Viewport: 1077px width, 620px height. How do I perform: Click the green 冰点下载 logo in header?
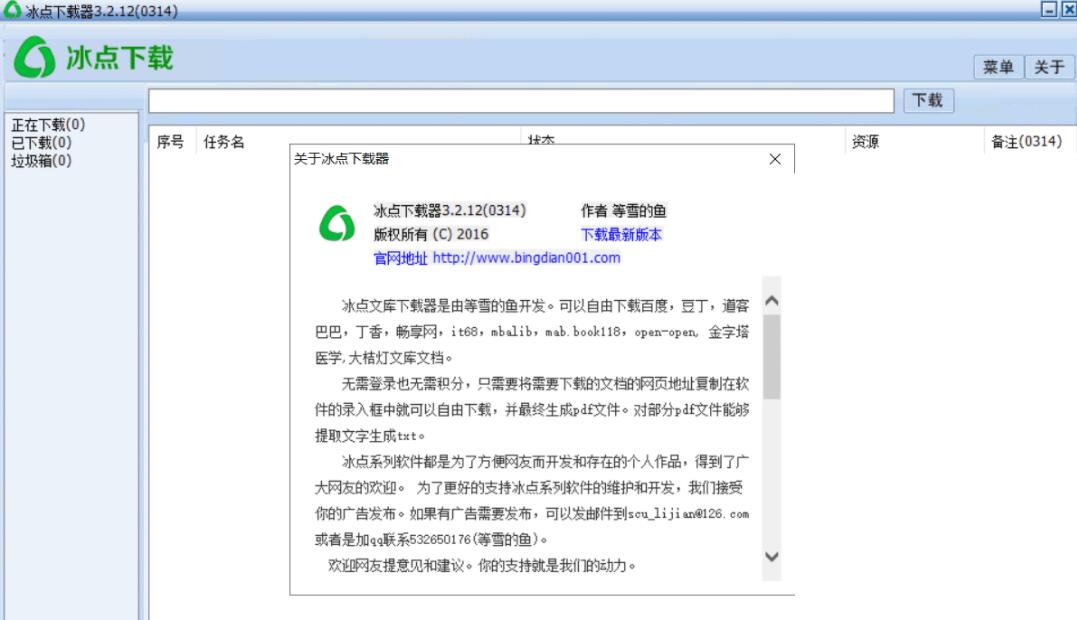coord(93,57)
